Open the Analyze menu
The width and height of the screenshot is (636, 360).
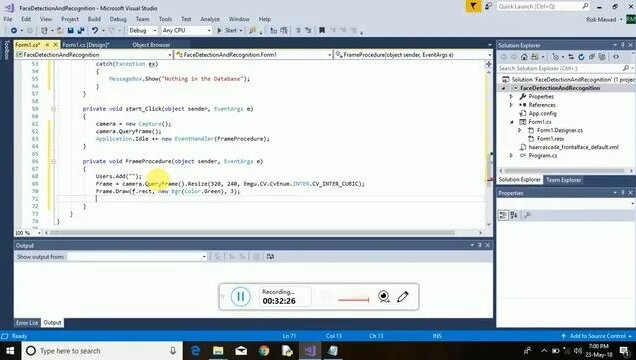(210, 19)
